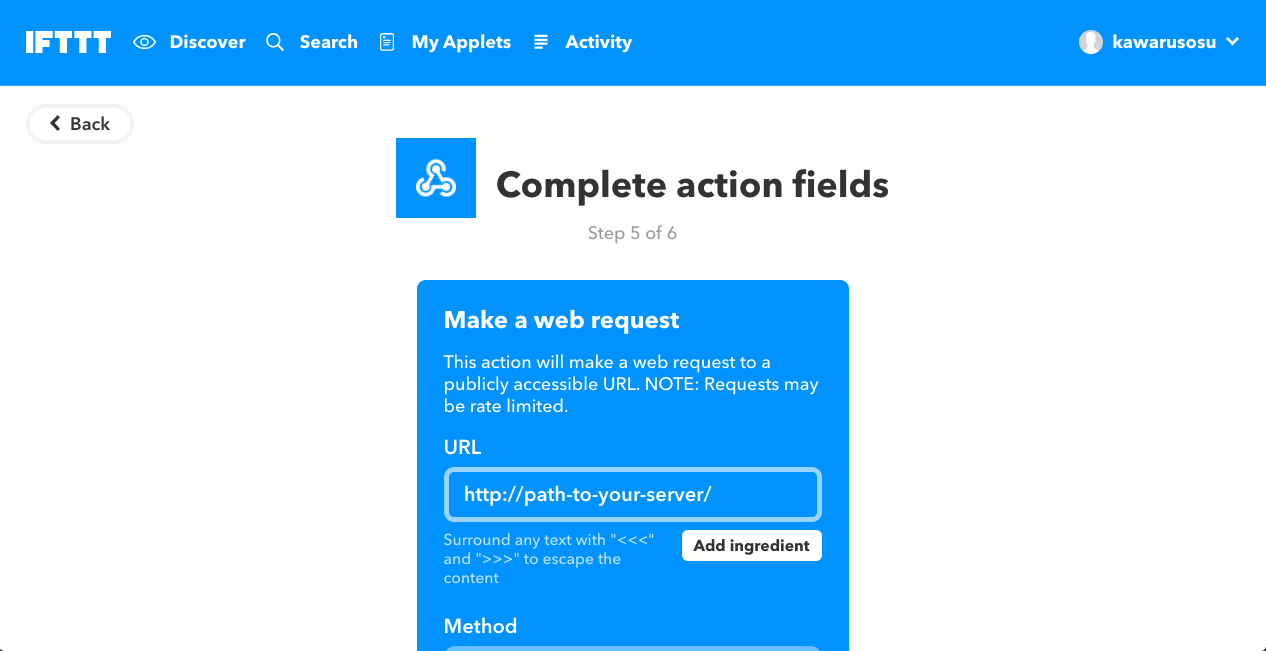Click the IFTTT logo
1266x651 pixels.
(x=68, y=42)
